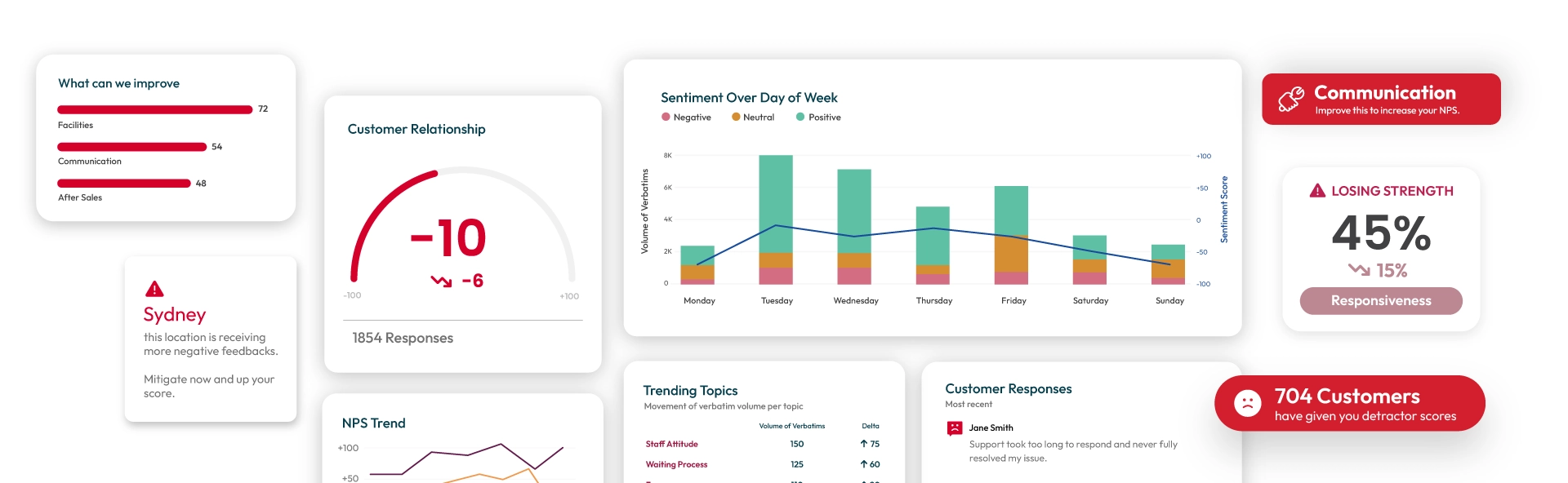1568x483 pixels.
Task: Click the warning icon beside LOSING STRENGTH
Action: (x=1317, y=191)
